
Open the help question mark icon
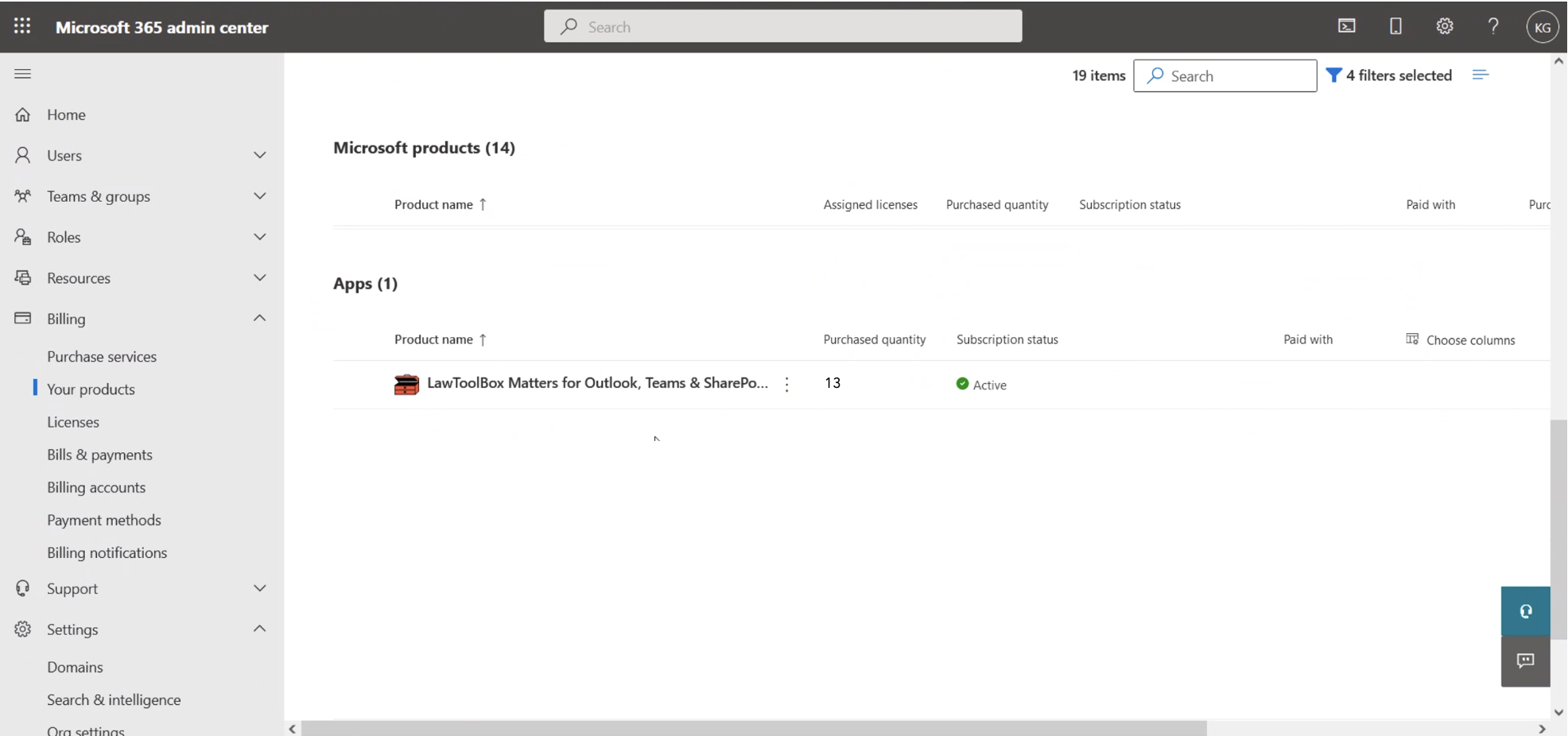pos(1493,26)
